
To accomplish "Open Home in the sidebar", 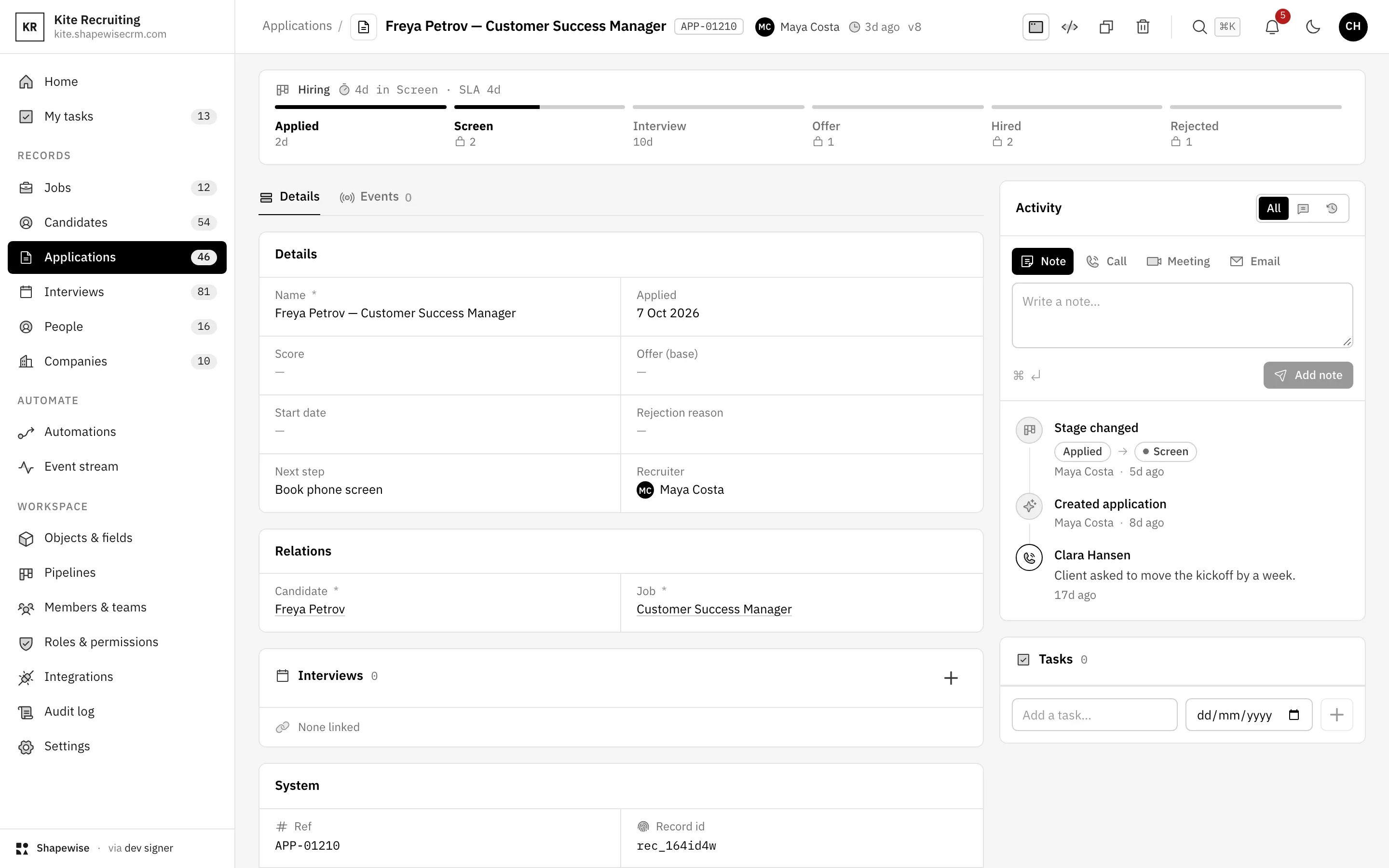I will click(117, 81).
